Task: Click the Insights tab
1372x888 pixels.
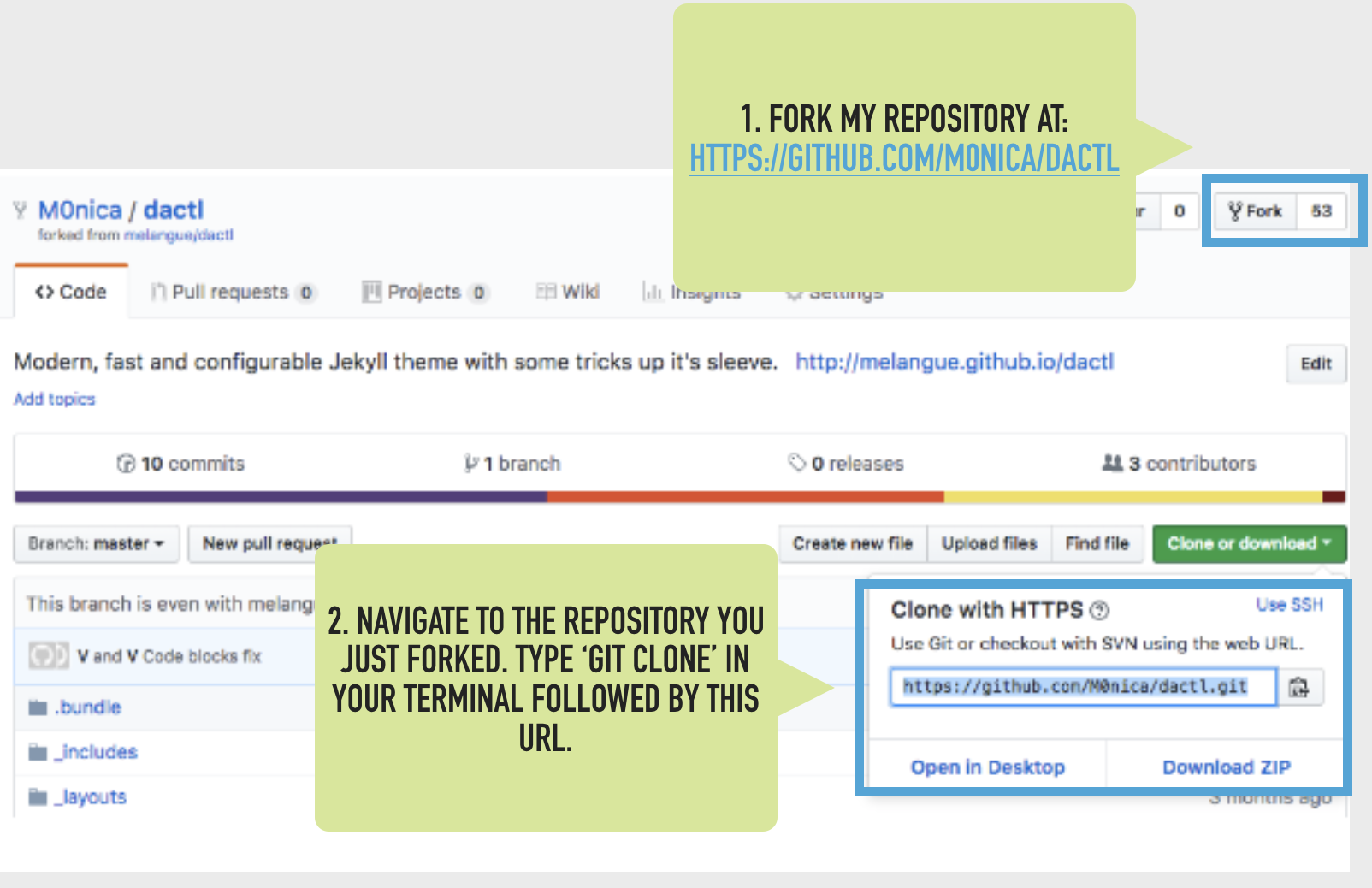Action: point(692,293)
